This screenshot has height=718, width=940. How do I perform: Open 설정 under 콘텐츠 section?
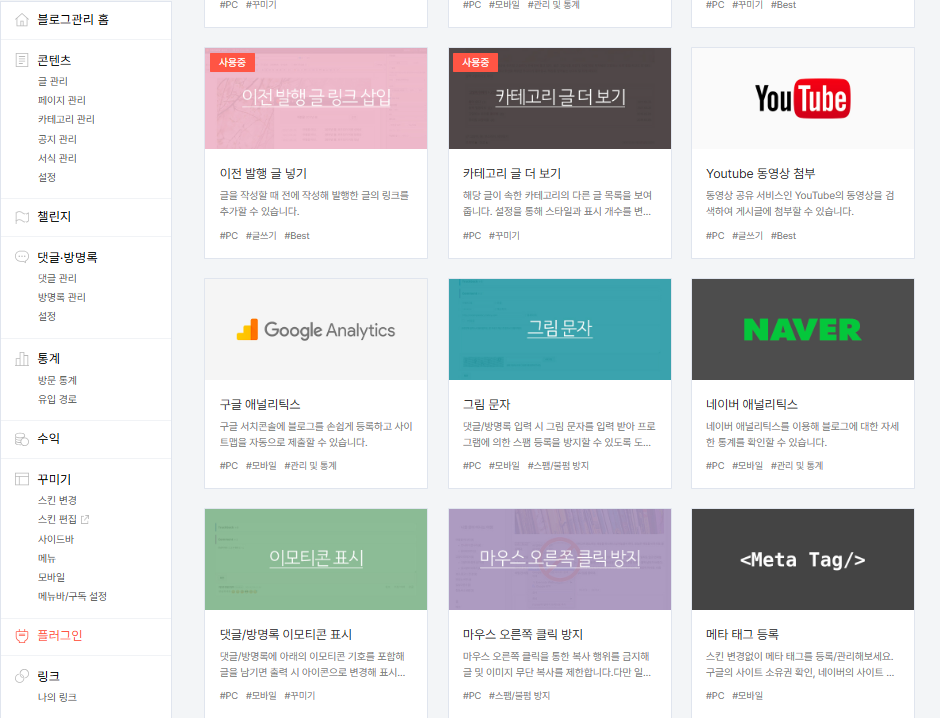point(47,177)
